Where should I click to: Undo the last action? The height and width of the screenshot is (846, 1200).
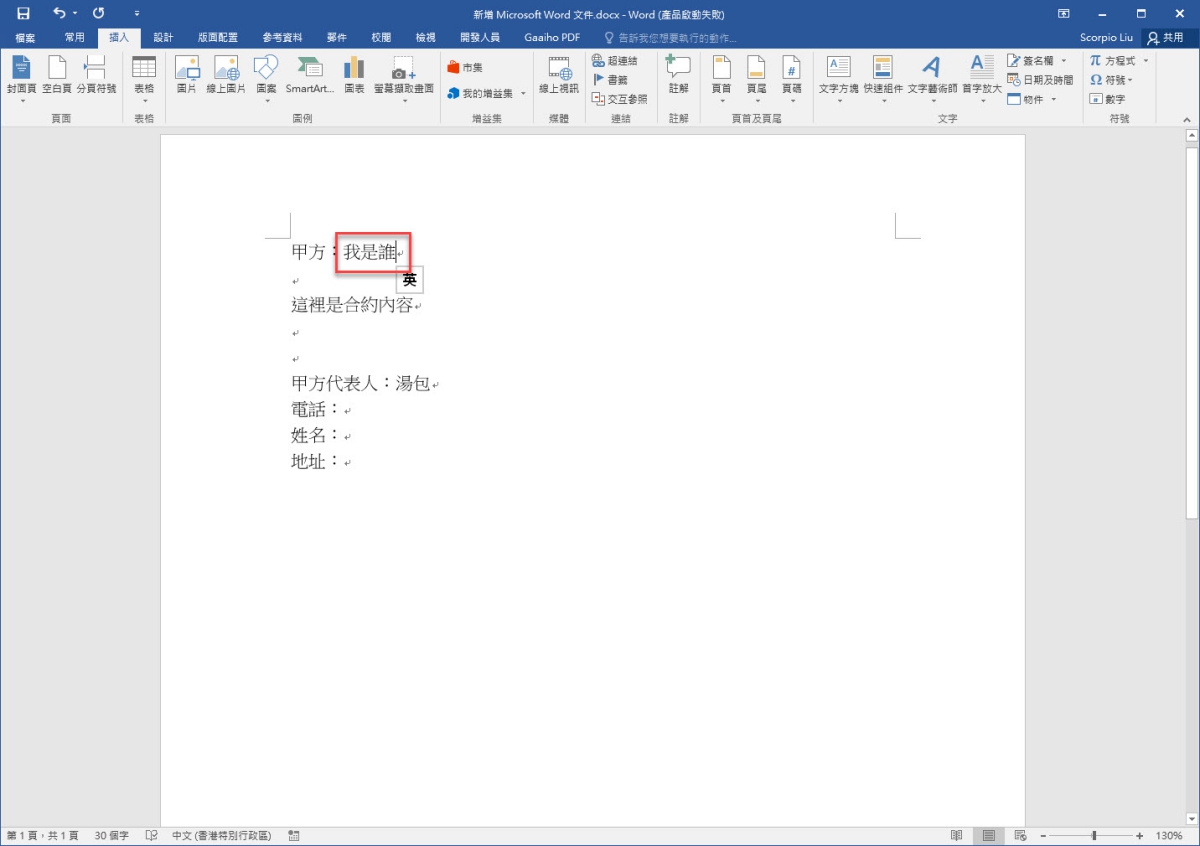tap(59, 14)
